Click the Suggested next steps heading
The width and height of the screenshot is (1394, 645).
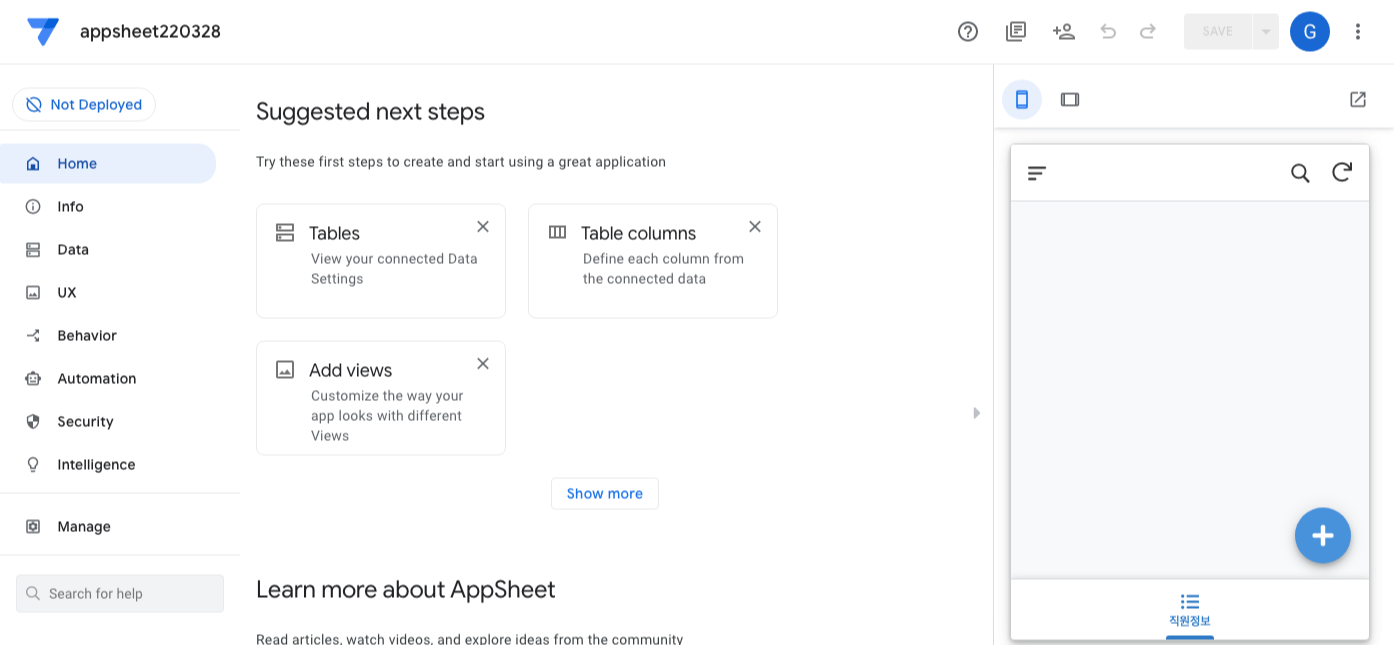tap(370, 112)
